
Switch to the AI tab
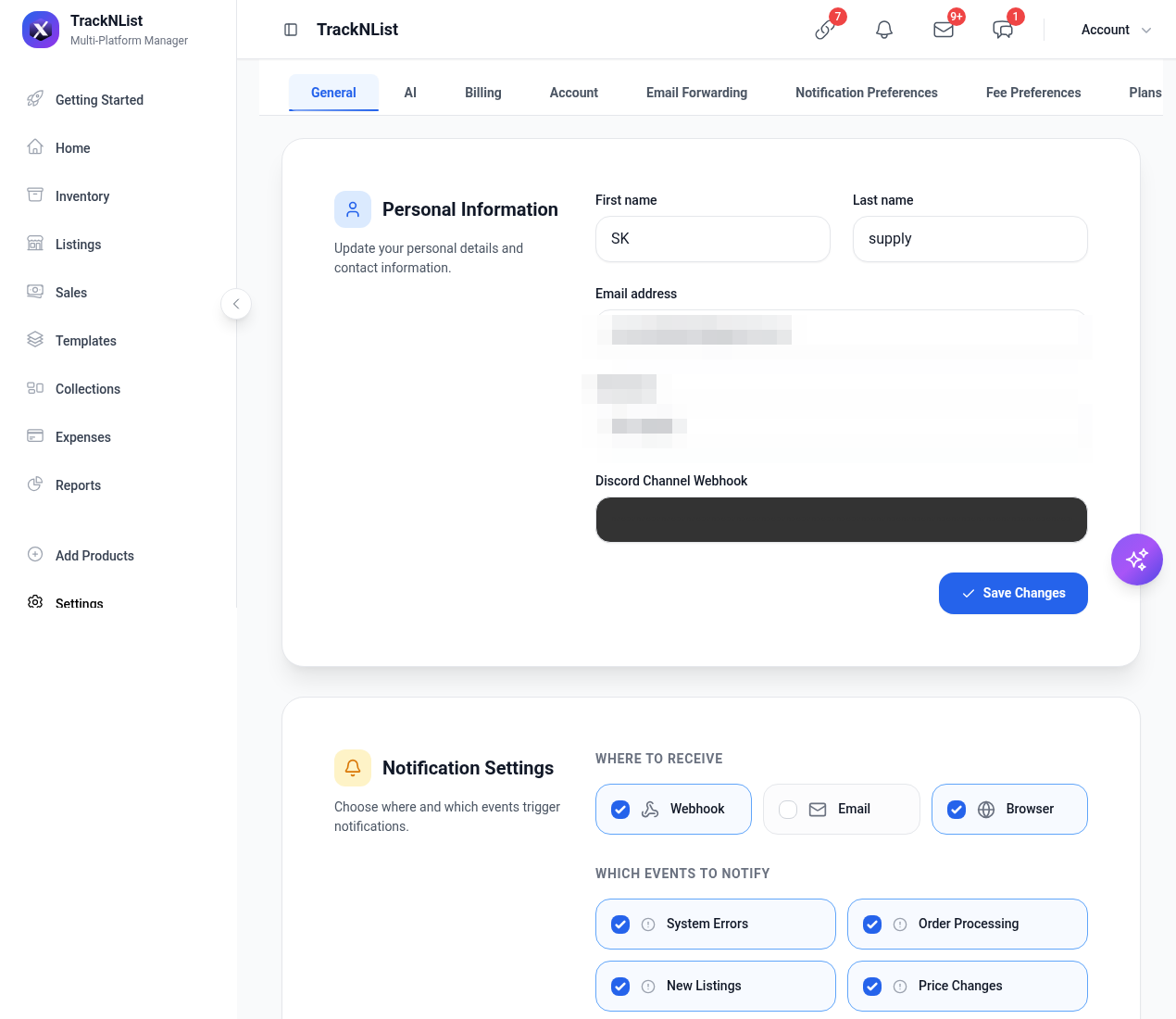[410, 93]
